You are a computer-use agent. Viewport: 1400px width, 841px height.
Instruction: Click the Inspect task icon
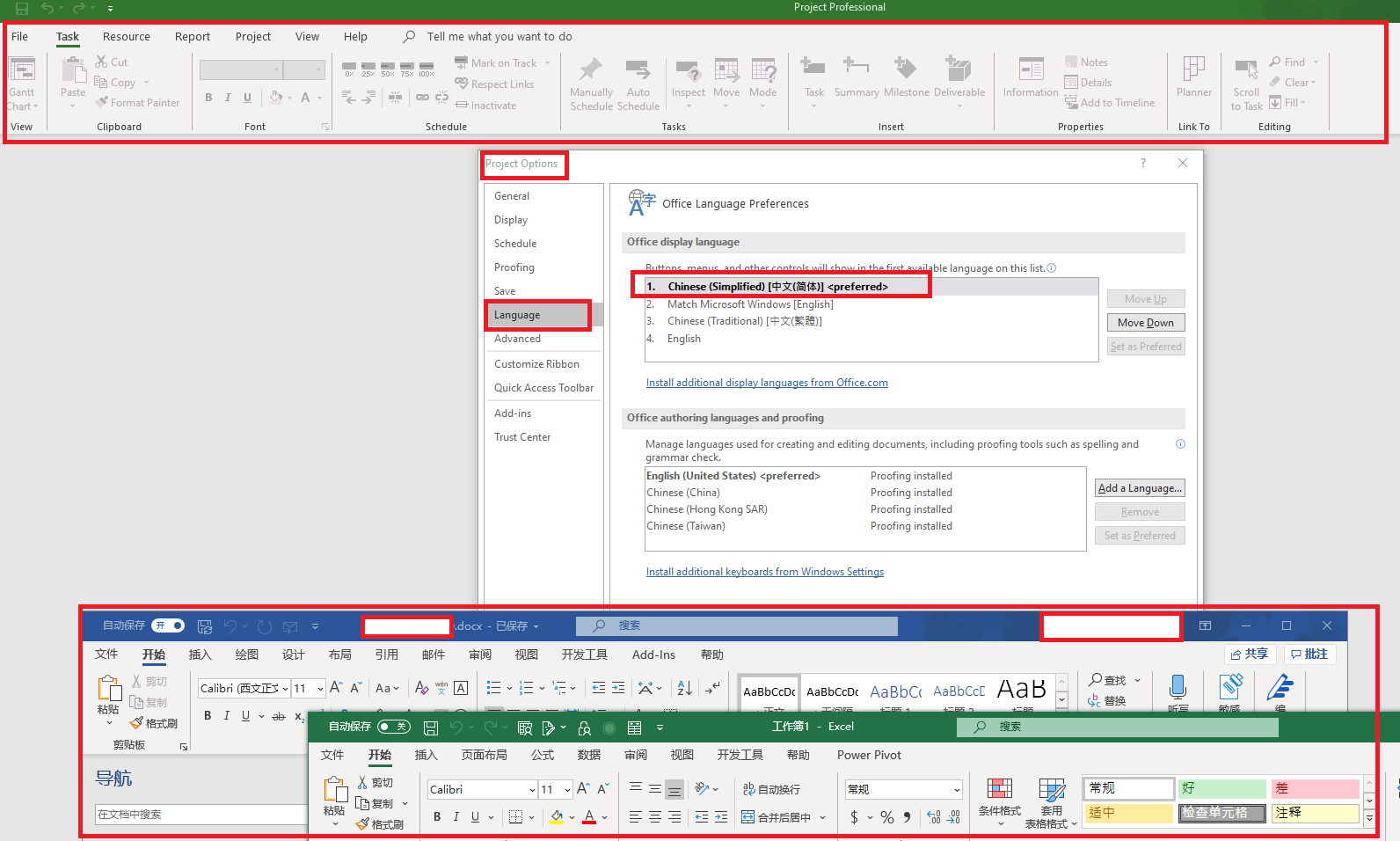tap(689, 69)
